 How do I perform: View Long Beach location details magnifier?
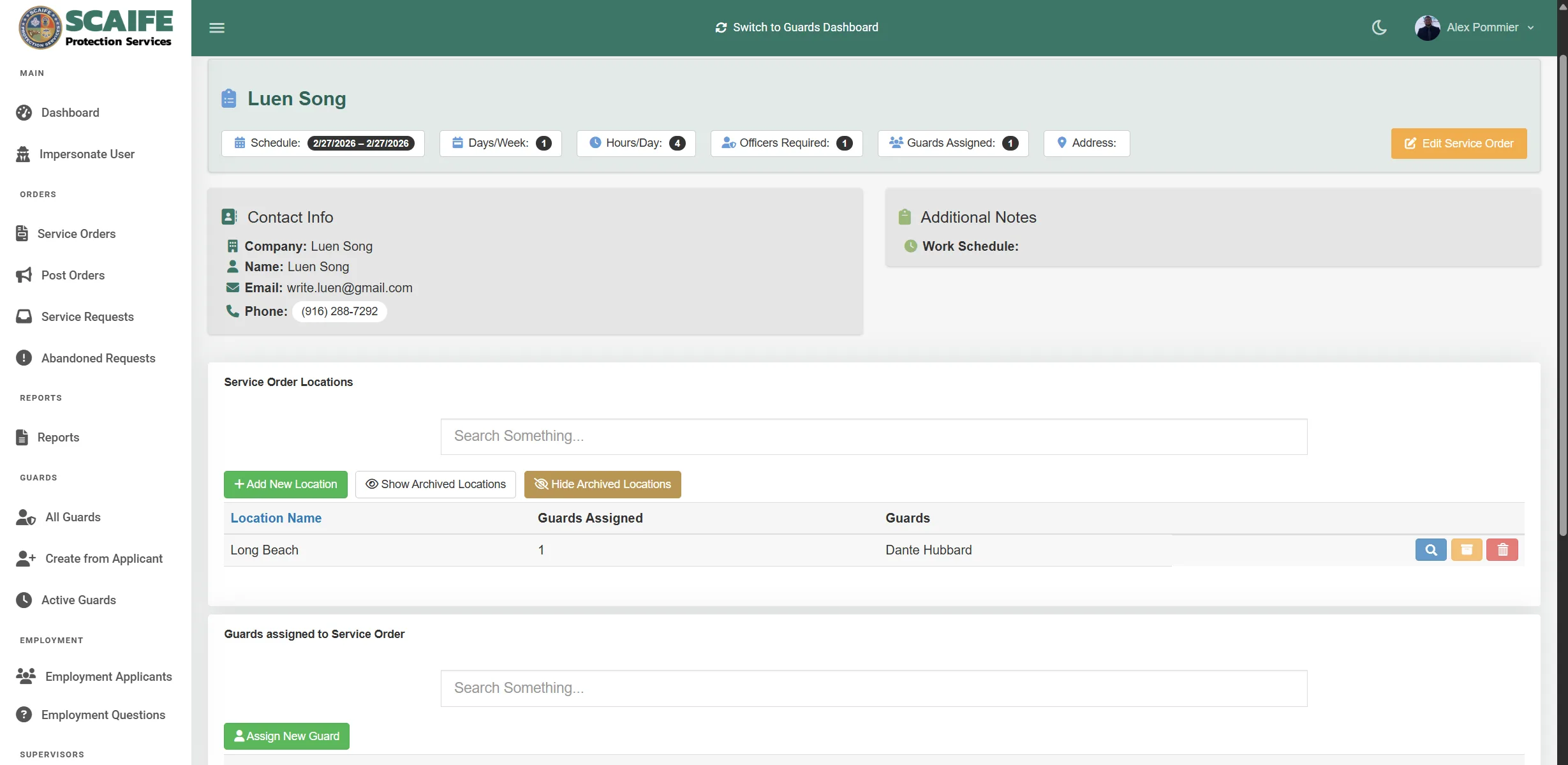(1431, 550)
